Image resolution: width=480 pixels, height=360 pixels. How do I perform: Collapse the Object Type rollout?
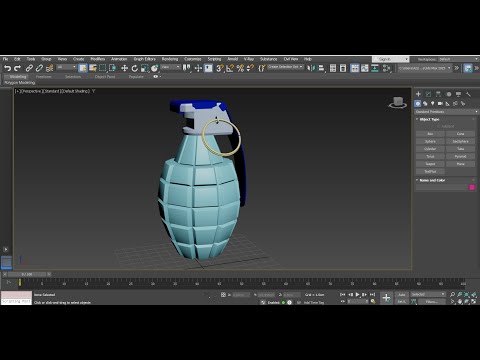coord(429,119)
